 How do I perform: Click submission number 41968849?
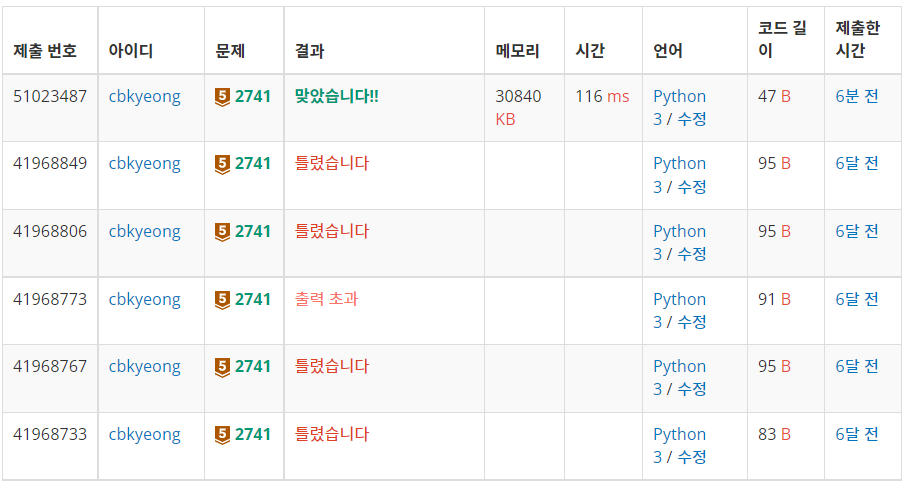click(50, 164)
